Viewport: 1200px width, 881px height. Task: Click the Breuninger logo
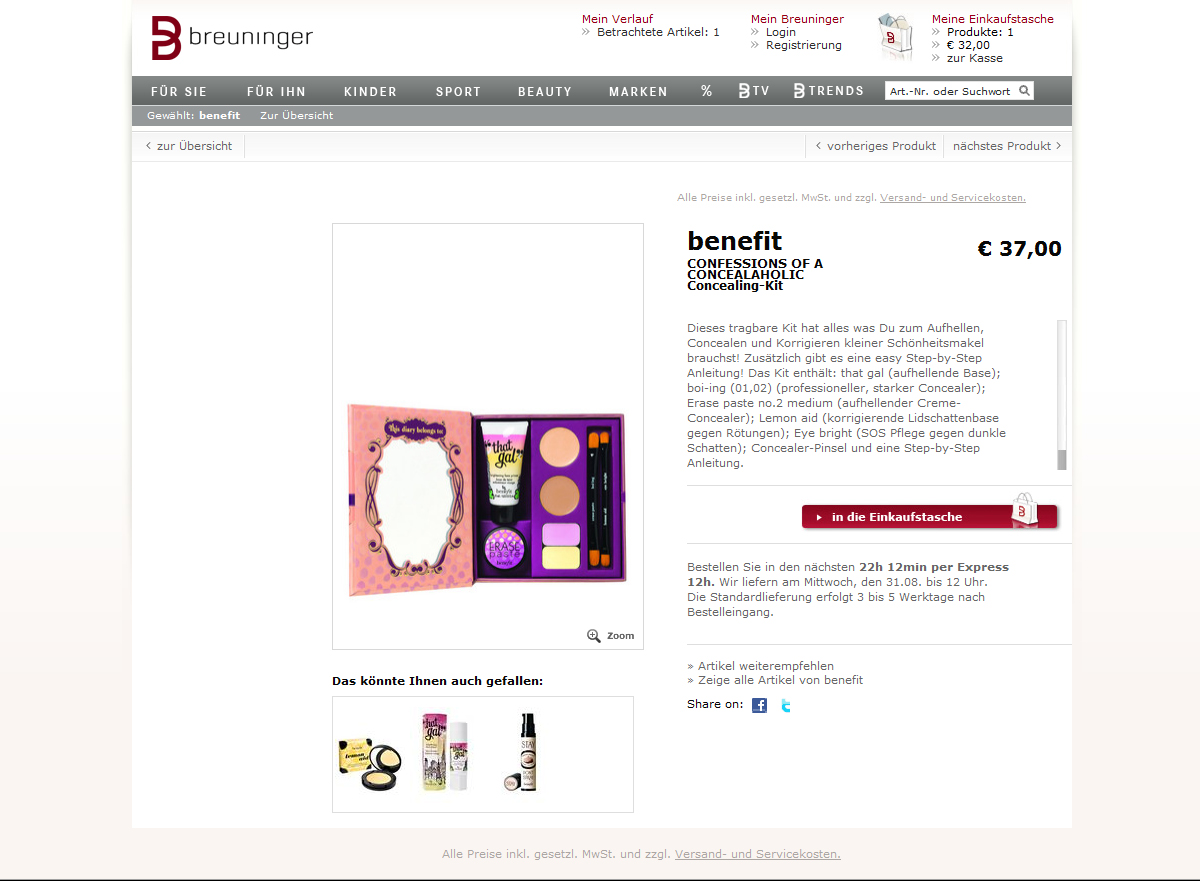pos(232,38)
